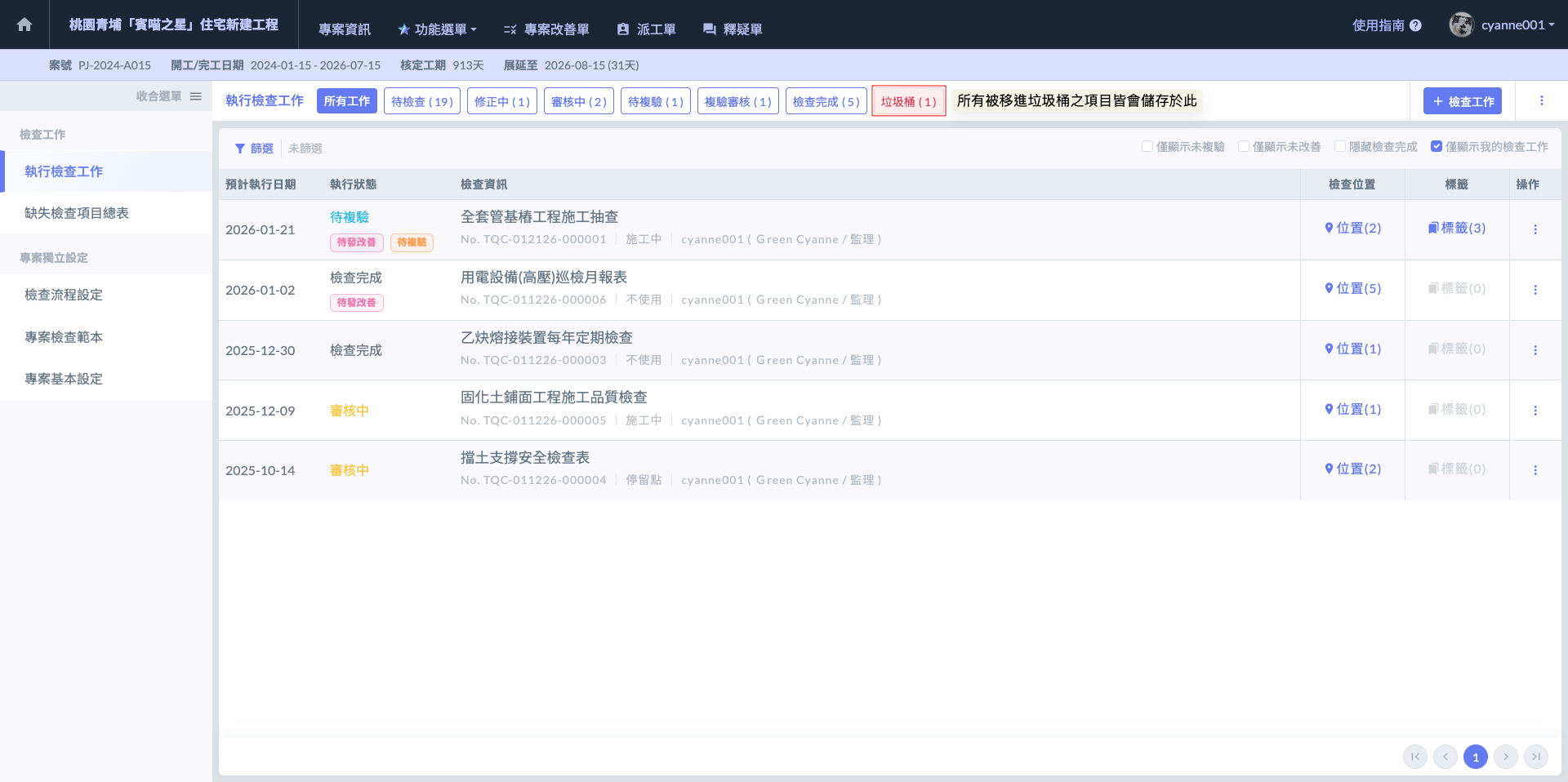Open row action menu for 擋土支撐安全檢查表

pos(1535,470)
